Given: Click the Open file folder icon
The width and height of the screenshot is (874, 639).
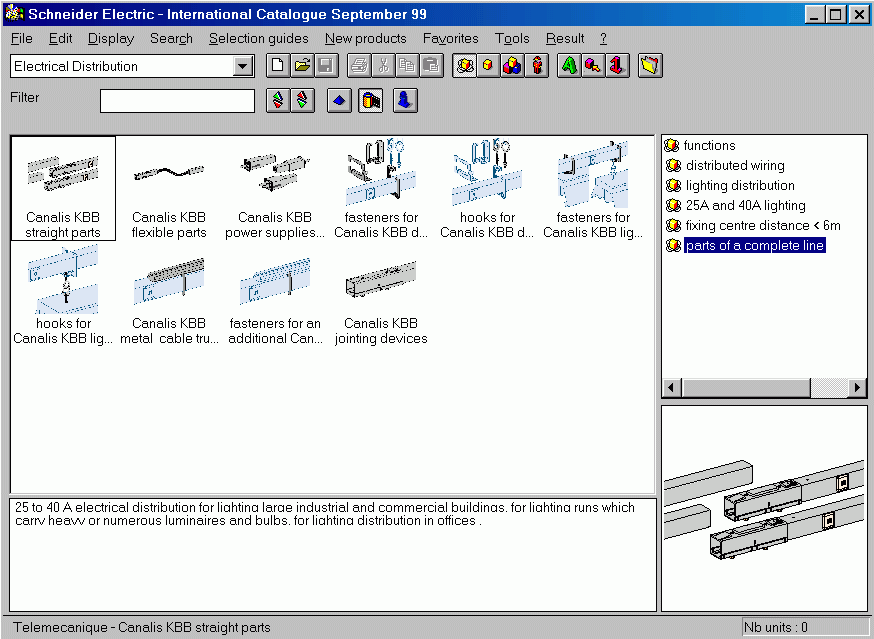Looking at the screenshot, I should pyautogui.click(x=302, y=66).
